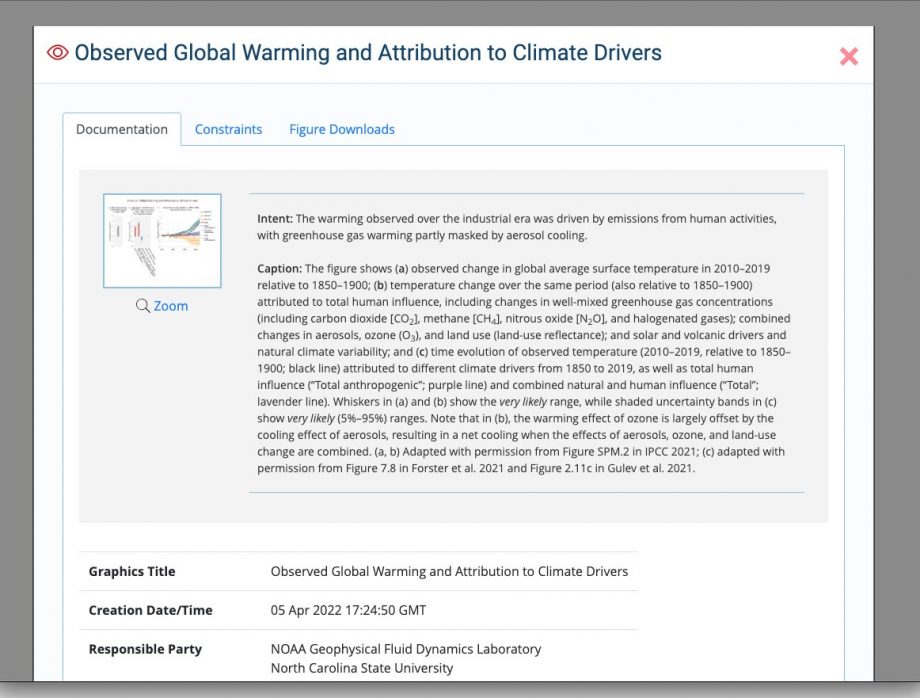Click the bold Intent label

[x=275, y=219]
